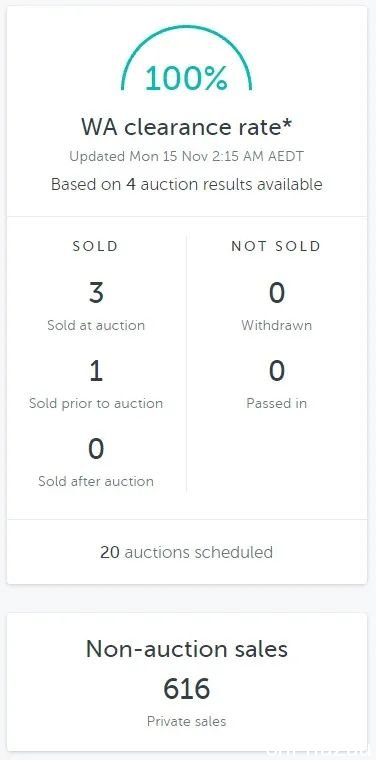Viewport: 376px width, 760px height.
Task: Click the Non-auction sales heading
Action: coord(187,649)
